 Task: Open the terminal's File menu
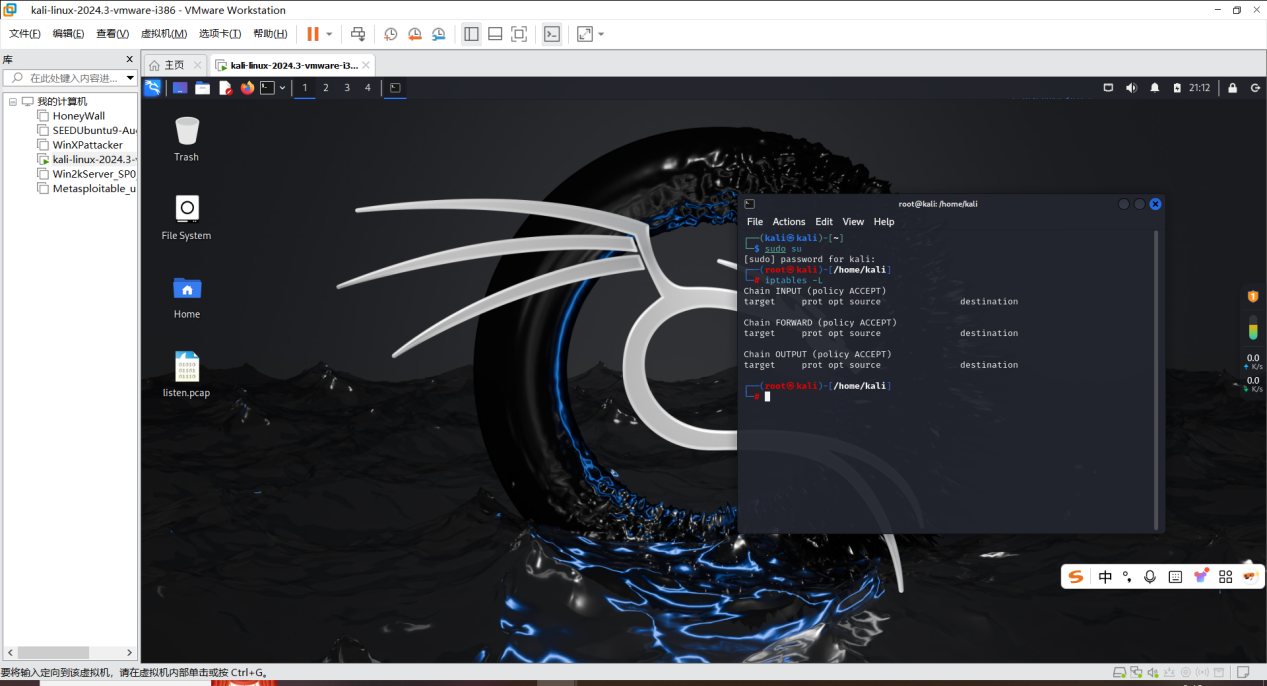(x=755, y=222)
